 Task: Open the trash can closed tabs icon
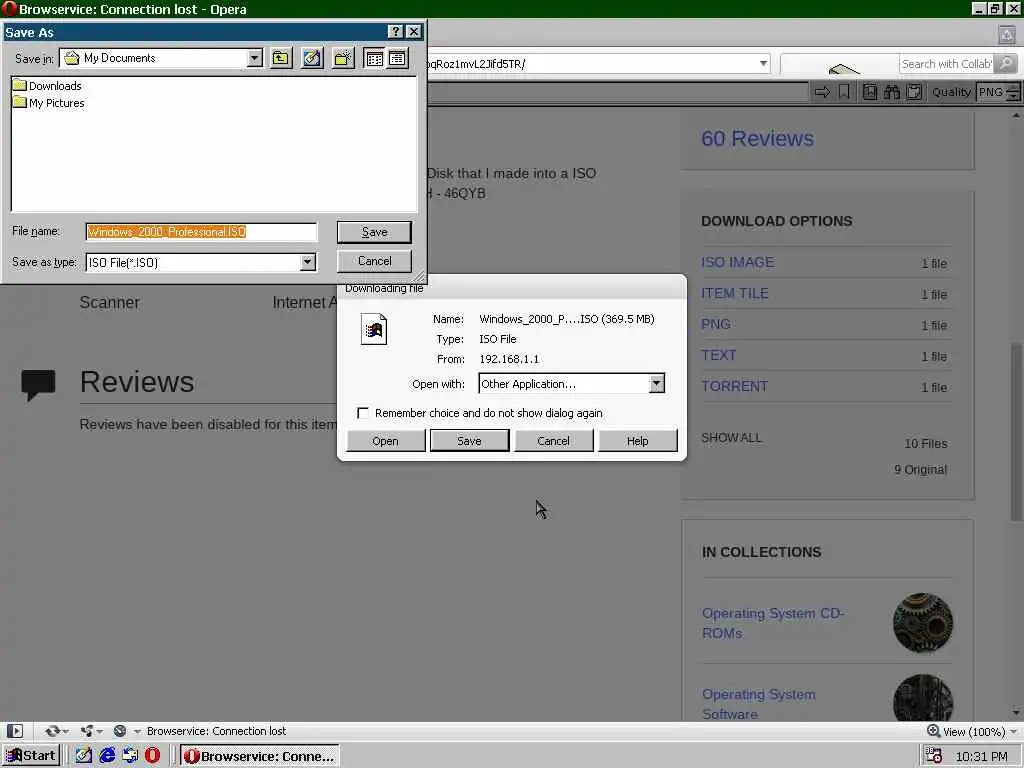(1007, 35)
